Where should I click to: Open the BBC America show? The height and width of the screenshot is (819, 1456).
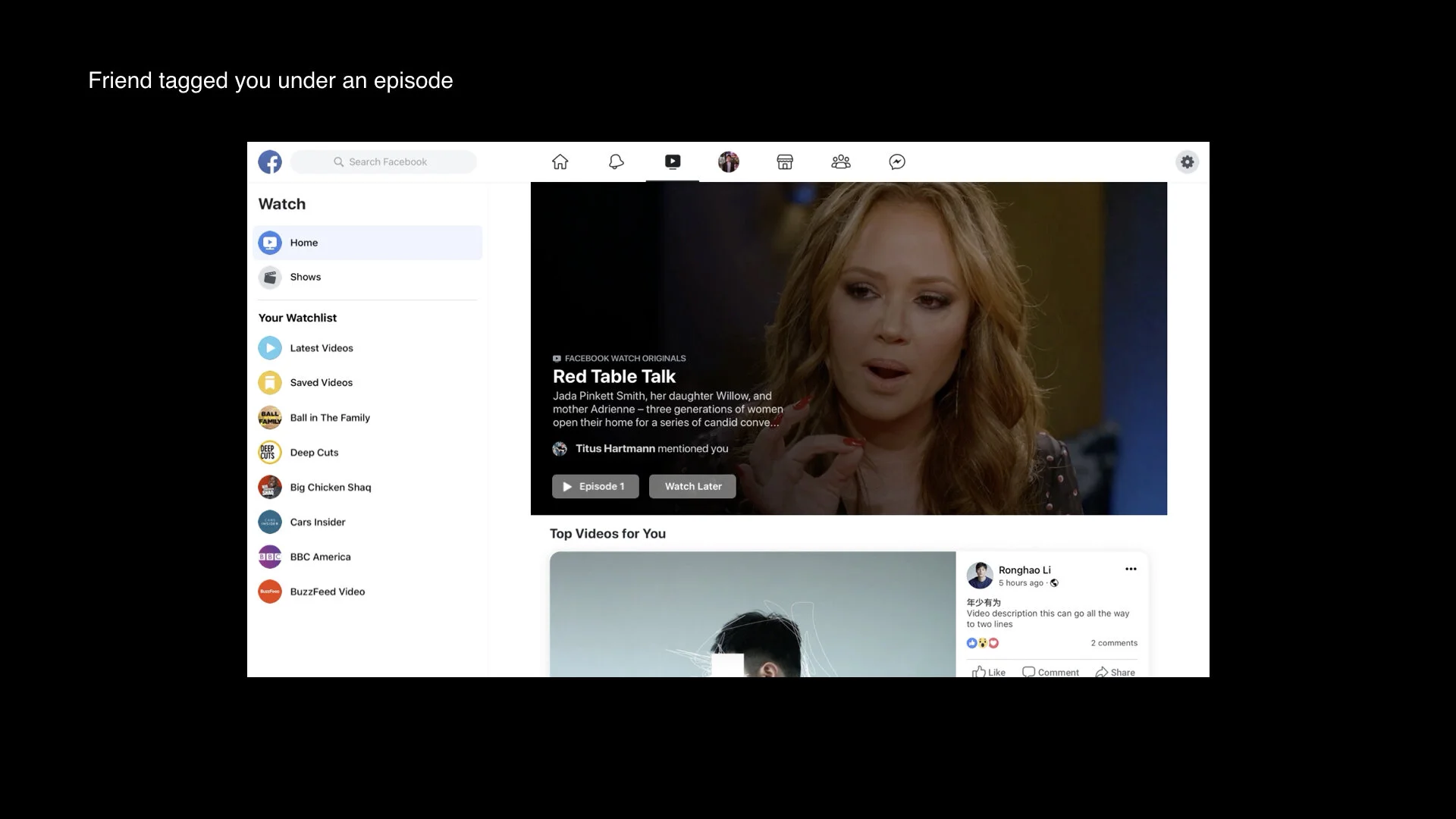[x=368, y=557]
